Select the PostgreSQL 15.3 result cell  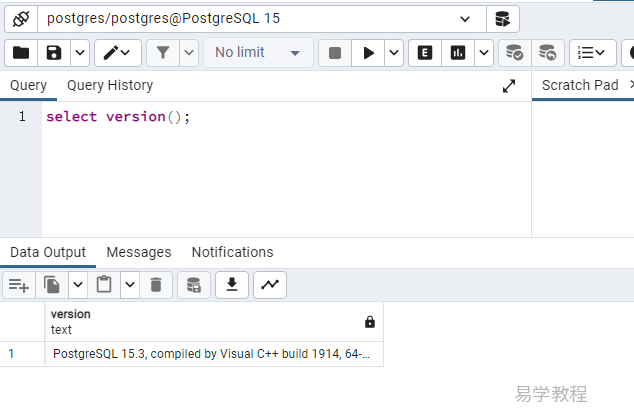214,354
